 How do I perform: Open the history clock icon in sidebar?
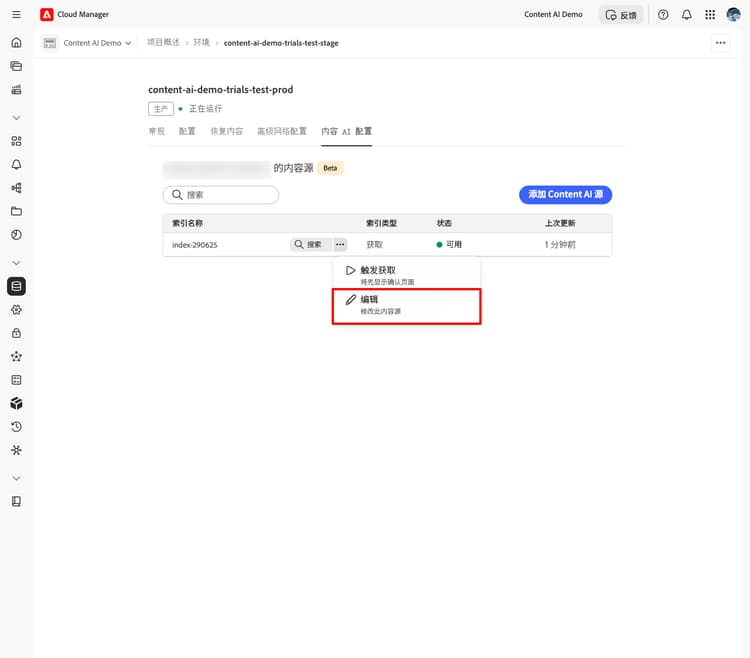[x=16, y=427]
